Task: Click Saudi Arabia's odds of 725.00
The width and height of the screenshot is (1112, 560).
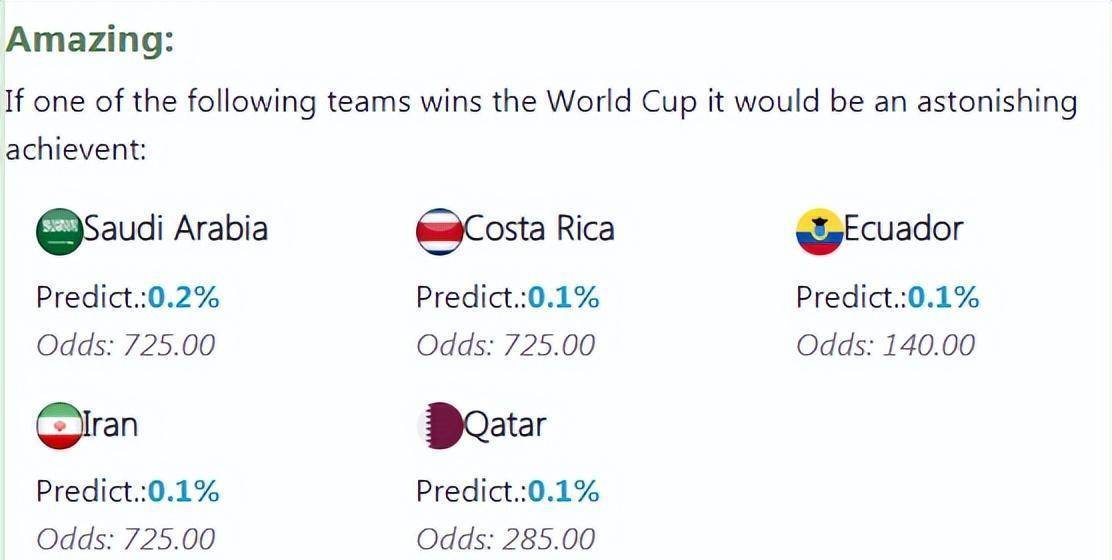Action: point(169,345)
